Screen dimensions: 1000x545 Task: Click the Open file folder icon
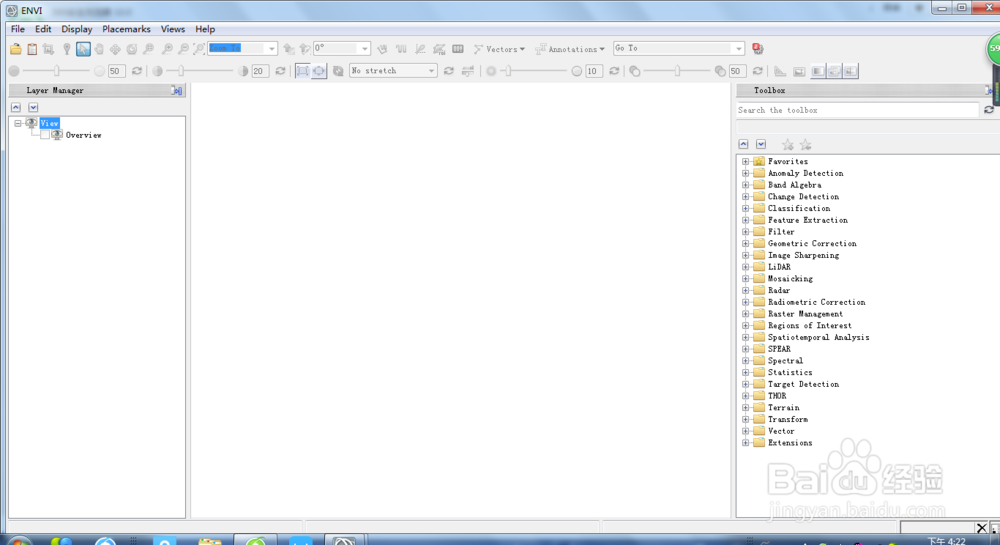point(15,49)
